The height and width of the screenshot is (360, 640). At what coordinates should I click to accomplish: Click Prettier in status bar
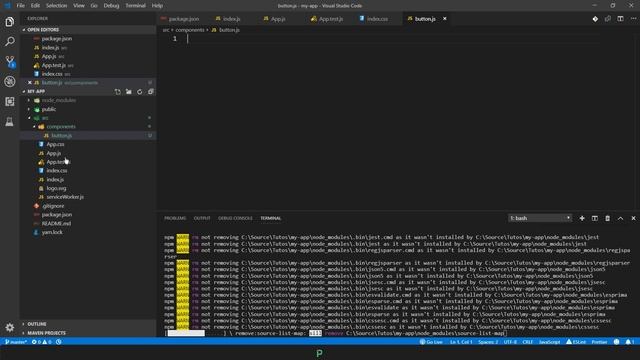[x=599, y=342]
